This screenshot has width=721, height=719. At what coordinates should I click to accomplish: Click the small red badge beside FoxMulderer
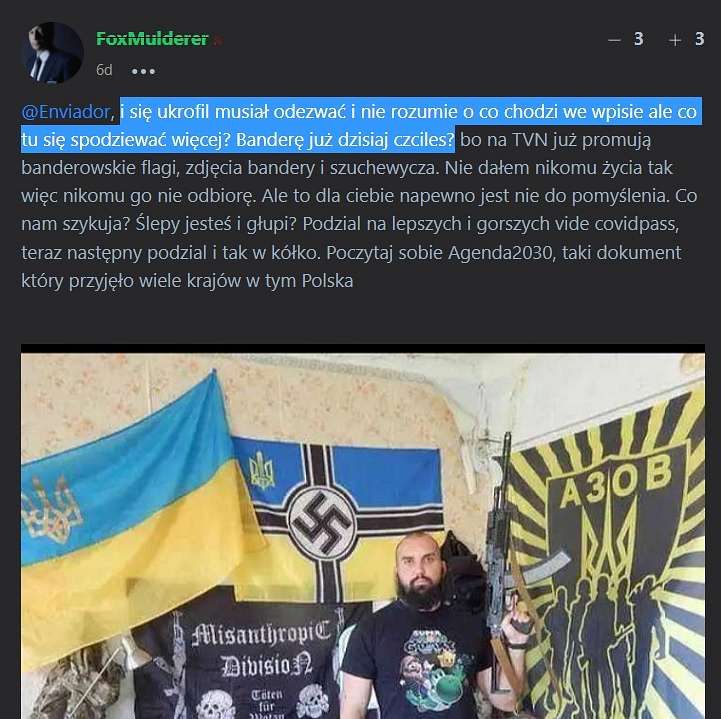click(x=218, y=41)
